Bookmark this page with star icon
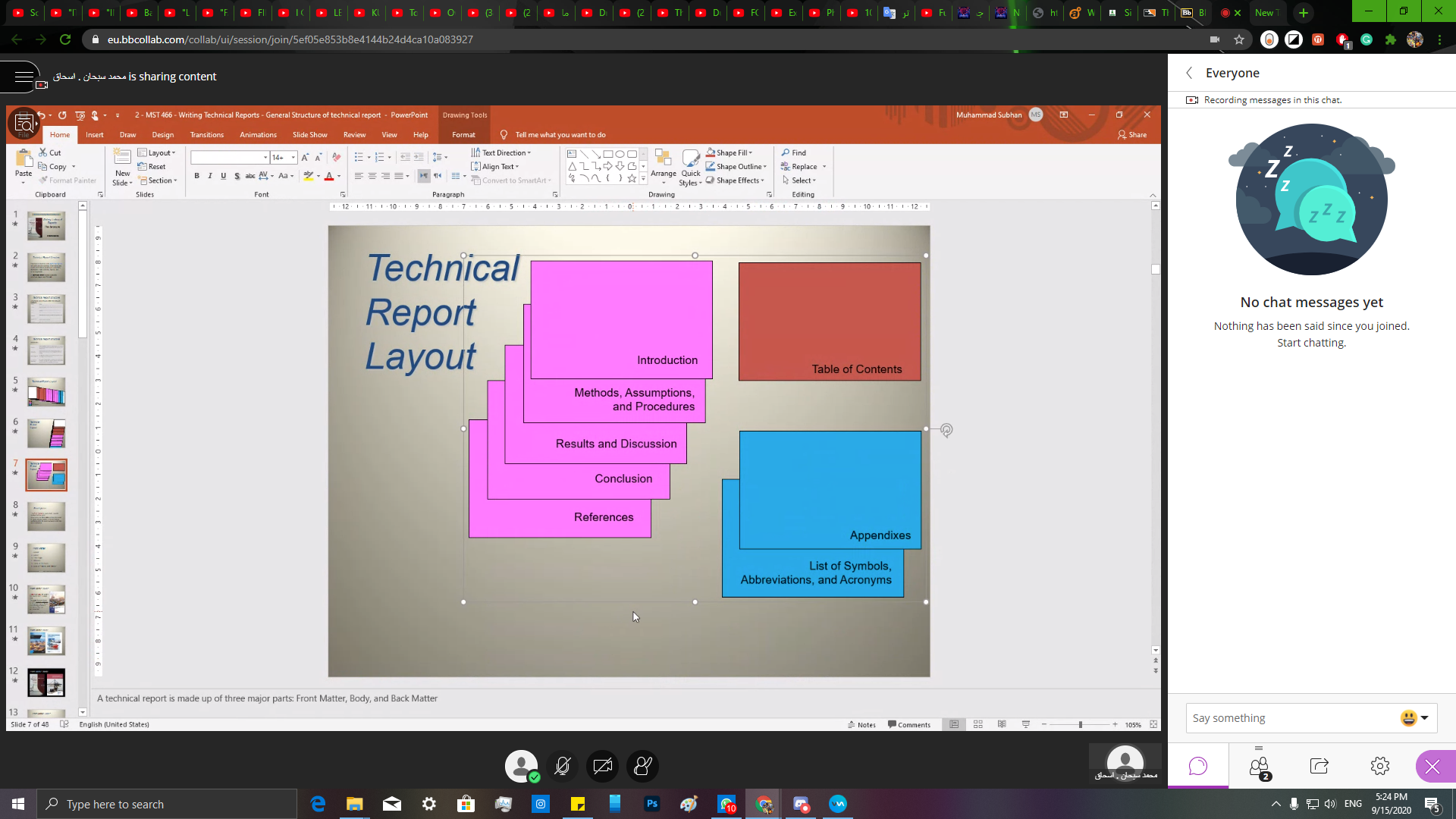Image resolution: width=1456 pixels, height=819 pixels. (1239, 39)
